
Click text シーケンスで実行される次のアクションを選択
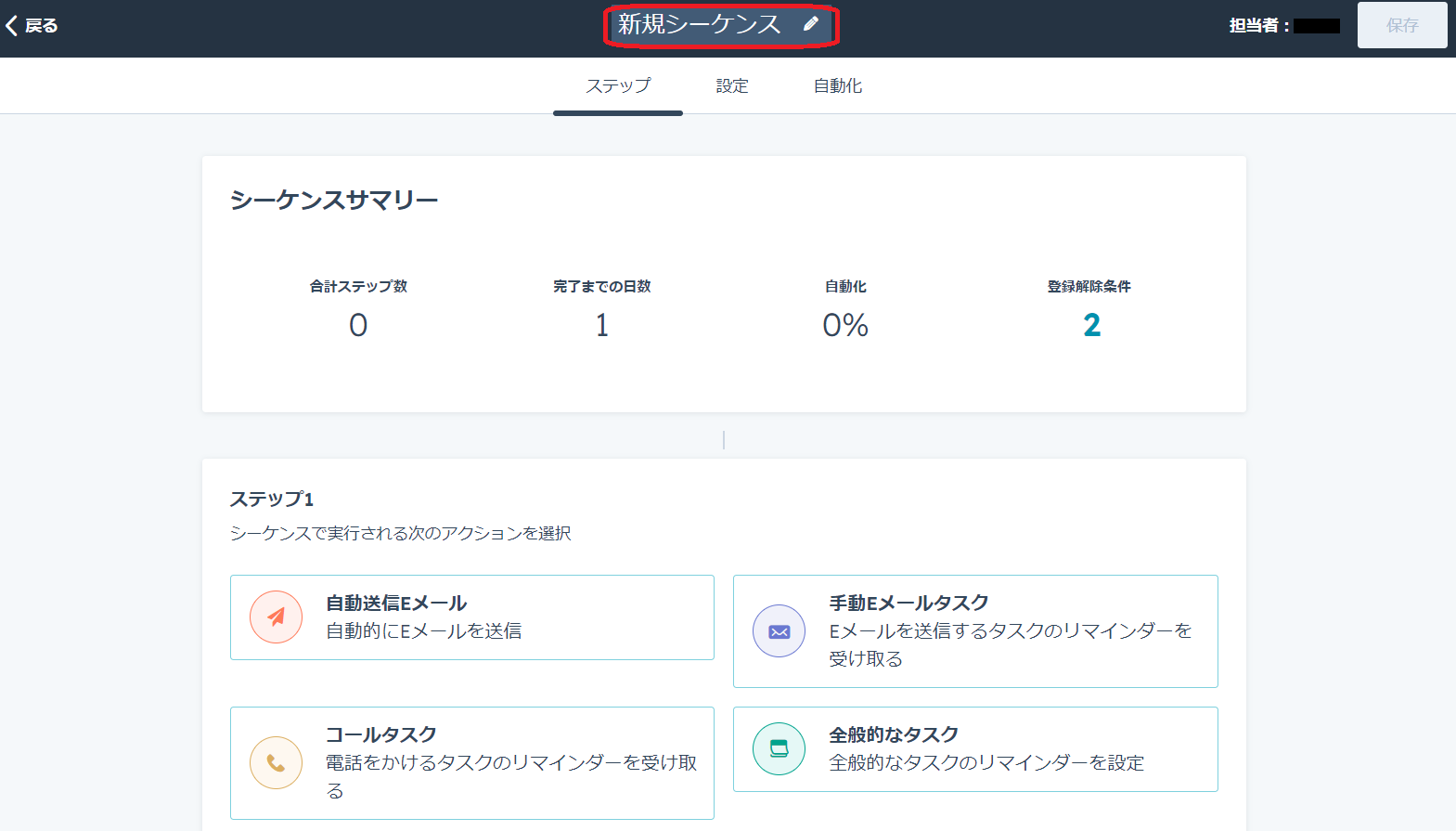click(401, 533)
